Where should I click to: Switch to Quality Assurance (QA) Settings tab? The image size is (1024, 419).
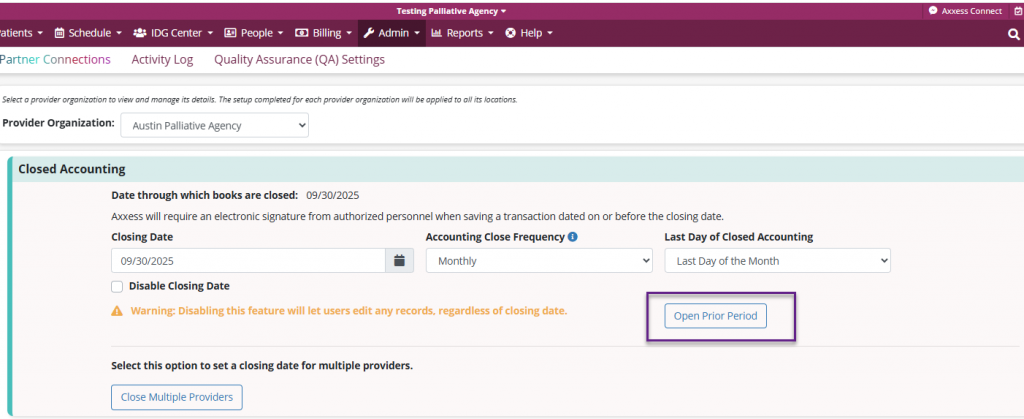tap(299, 60)
